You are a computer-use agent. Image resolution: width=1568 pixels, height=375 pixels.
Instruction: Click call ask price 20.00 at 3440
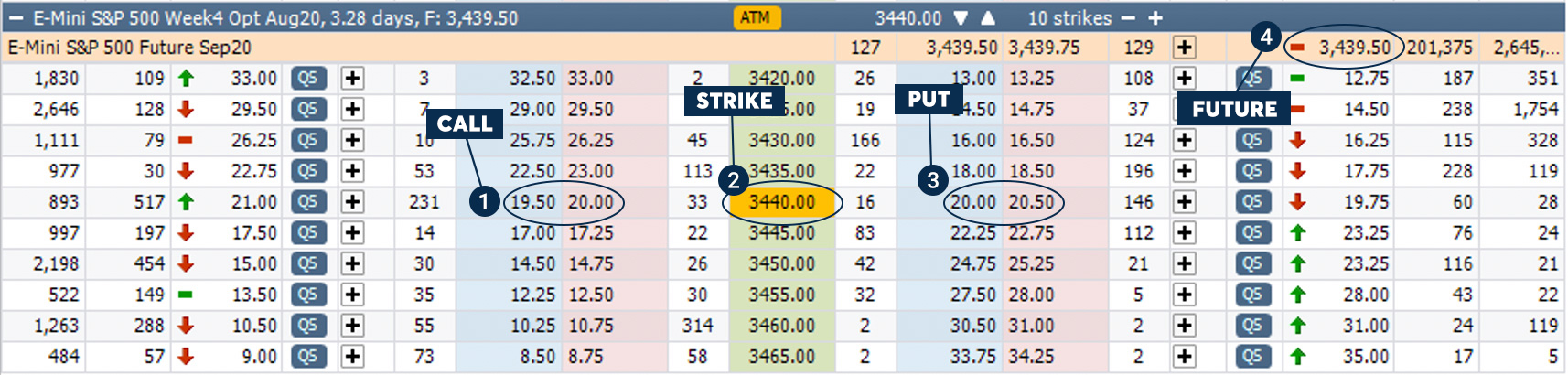click(590, 202)
